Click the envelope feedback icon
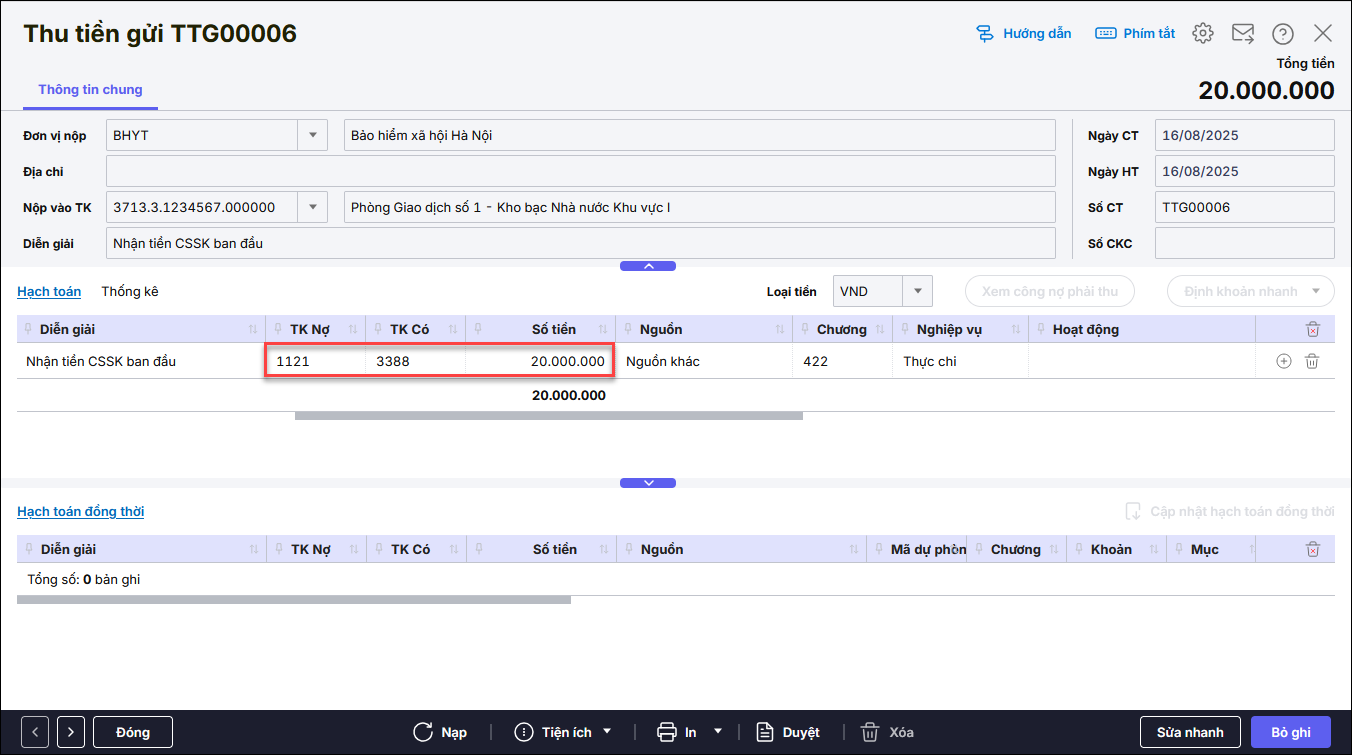 coord(1243,33)
